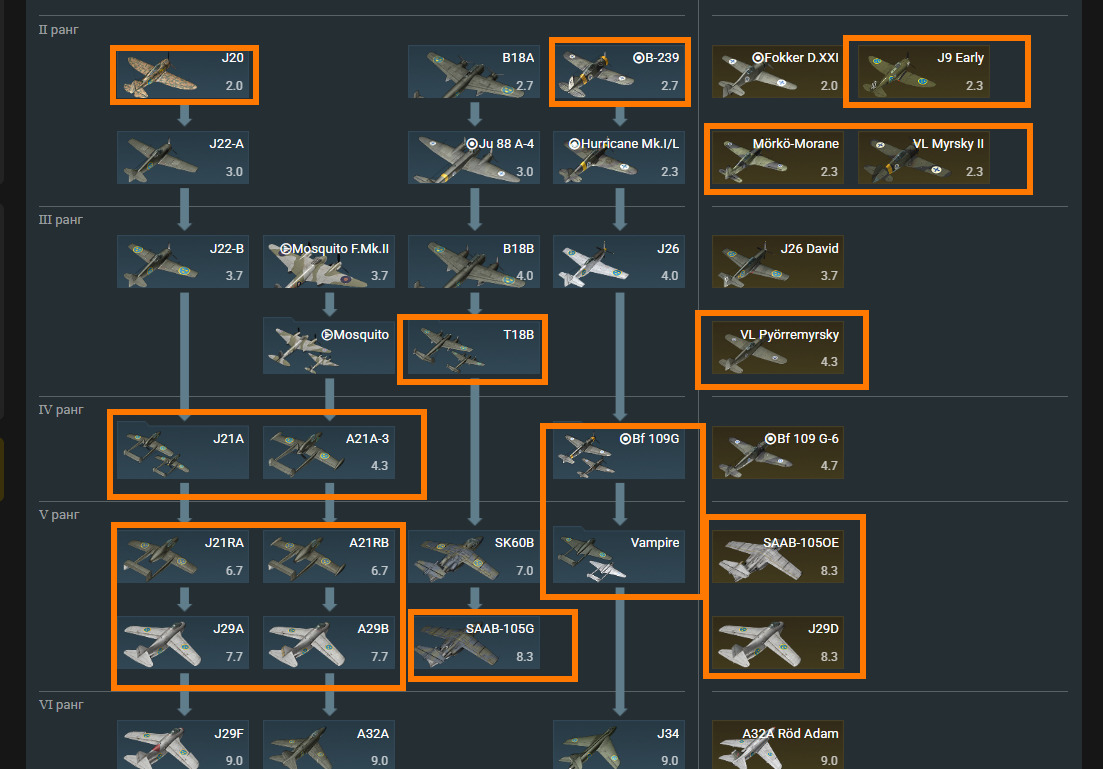Select the Fokker D.XXI premium plane
Image resolution: width=1103 pixels, height=769 pixels.
[x=778, y=72]
